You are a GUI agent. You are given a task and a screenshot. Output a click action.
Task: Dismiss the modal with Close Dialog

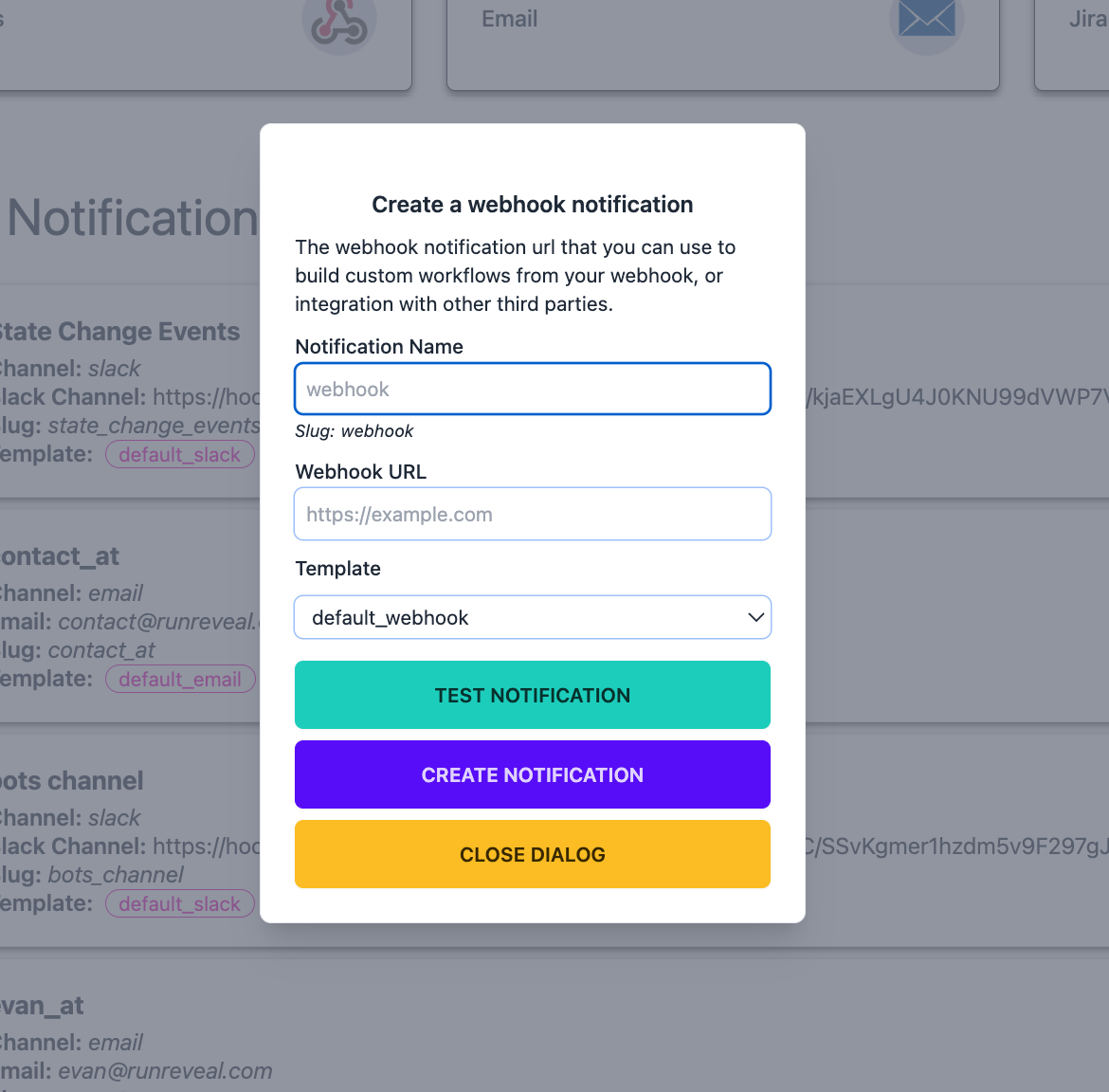point(533,854)
